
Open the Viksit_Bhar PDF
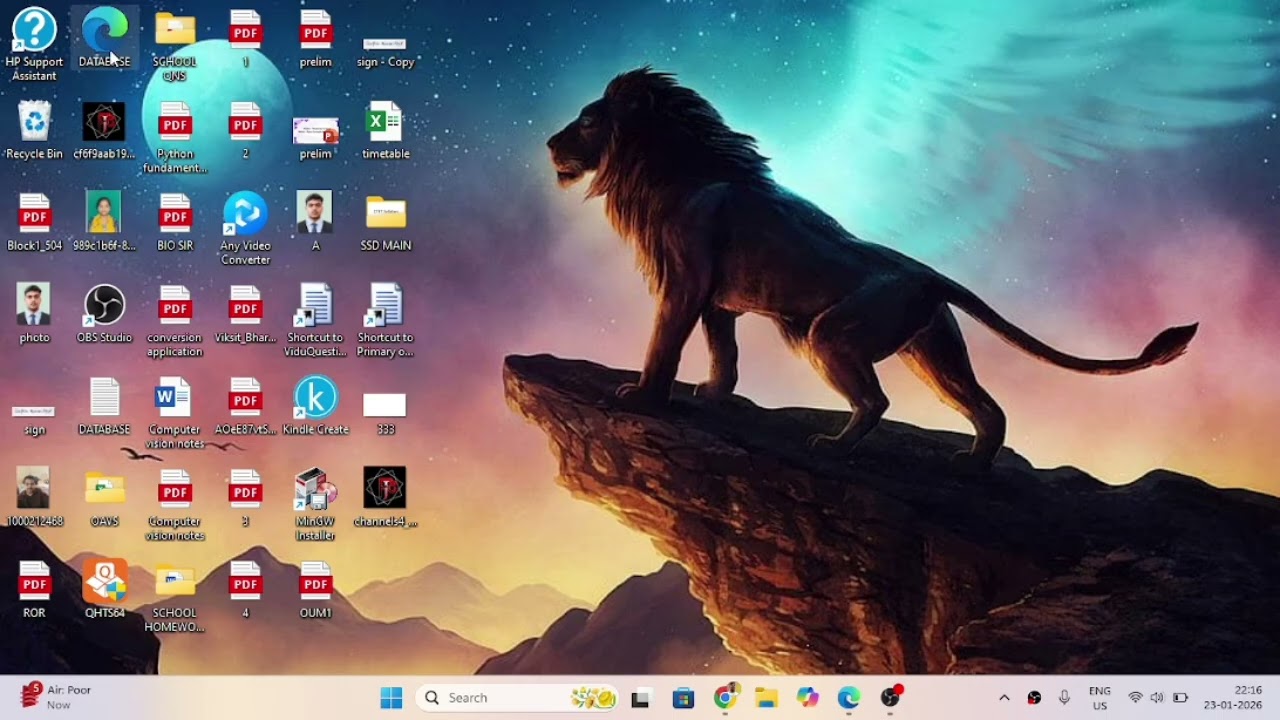(x=245, y=314)
